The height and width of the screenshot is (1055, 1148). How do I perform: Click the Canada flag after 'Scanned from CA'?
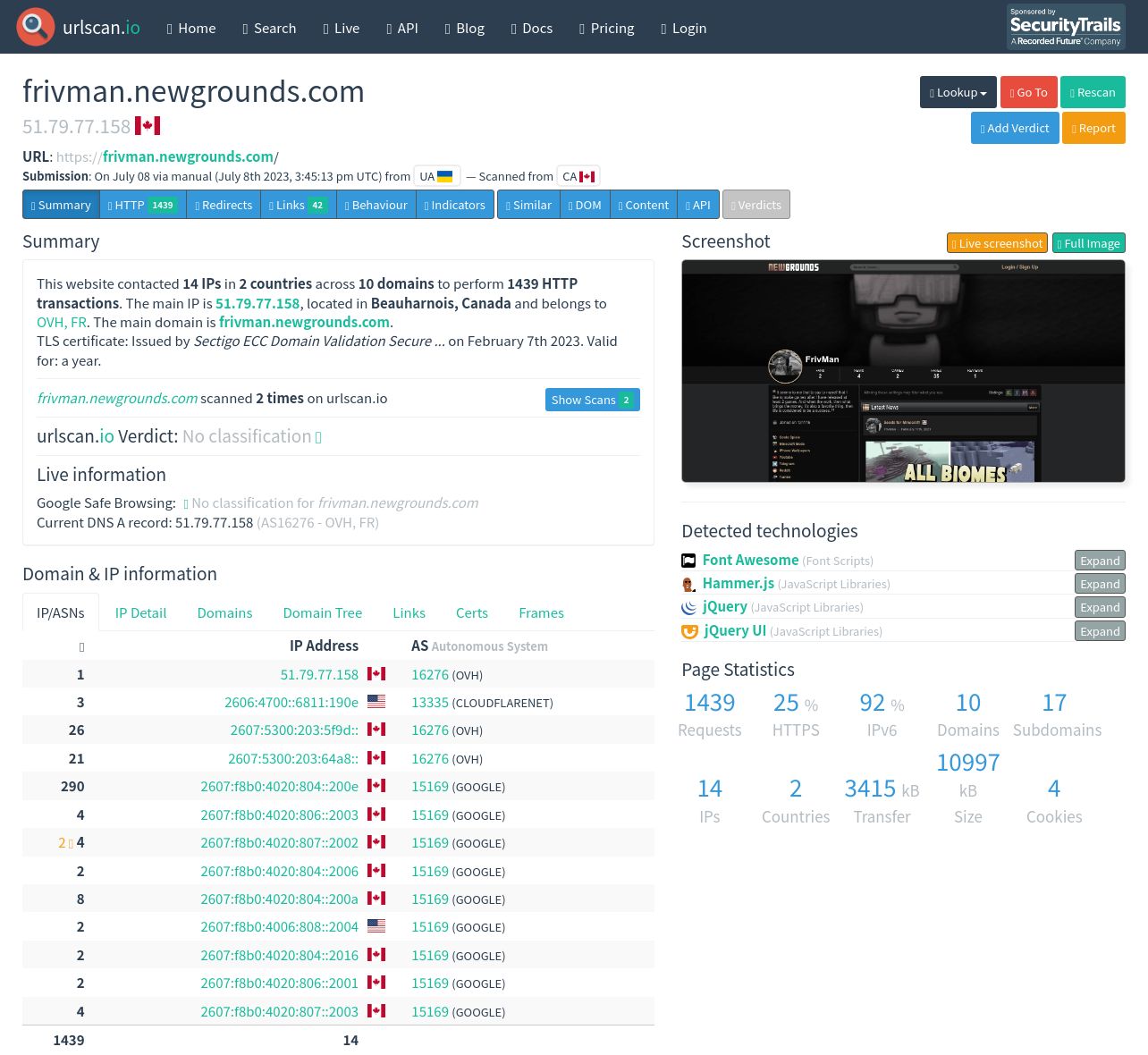[x=587, y=176]
